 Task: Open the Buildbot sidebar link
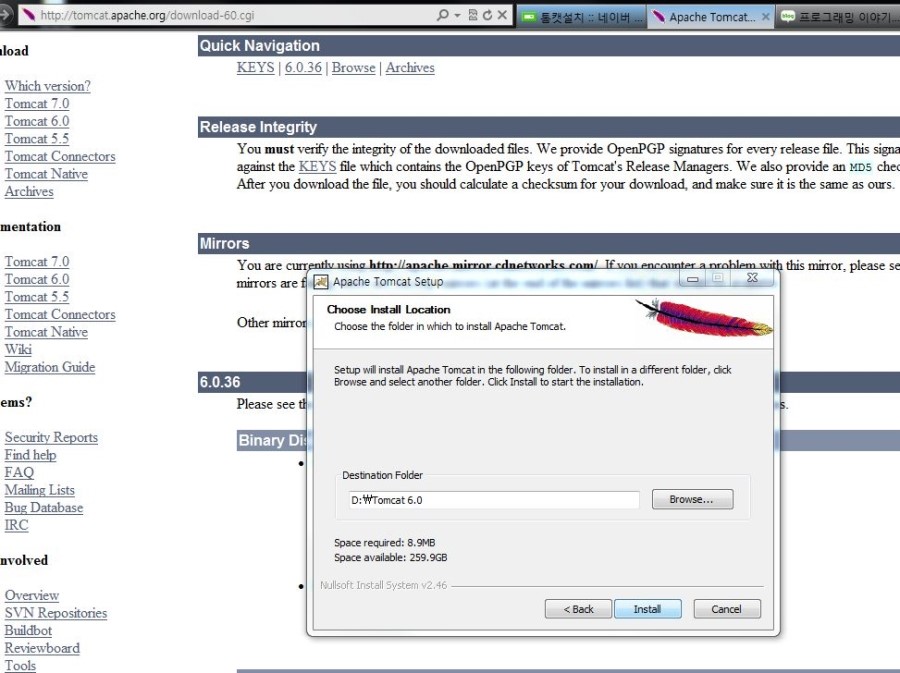[28, 631]
